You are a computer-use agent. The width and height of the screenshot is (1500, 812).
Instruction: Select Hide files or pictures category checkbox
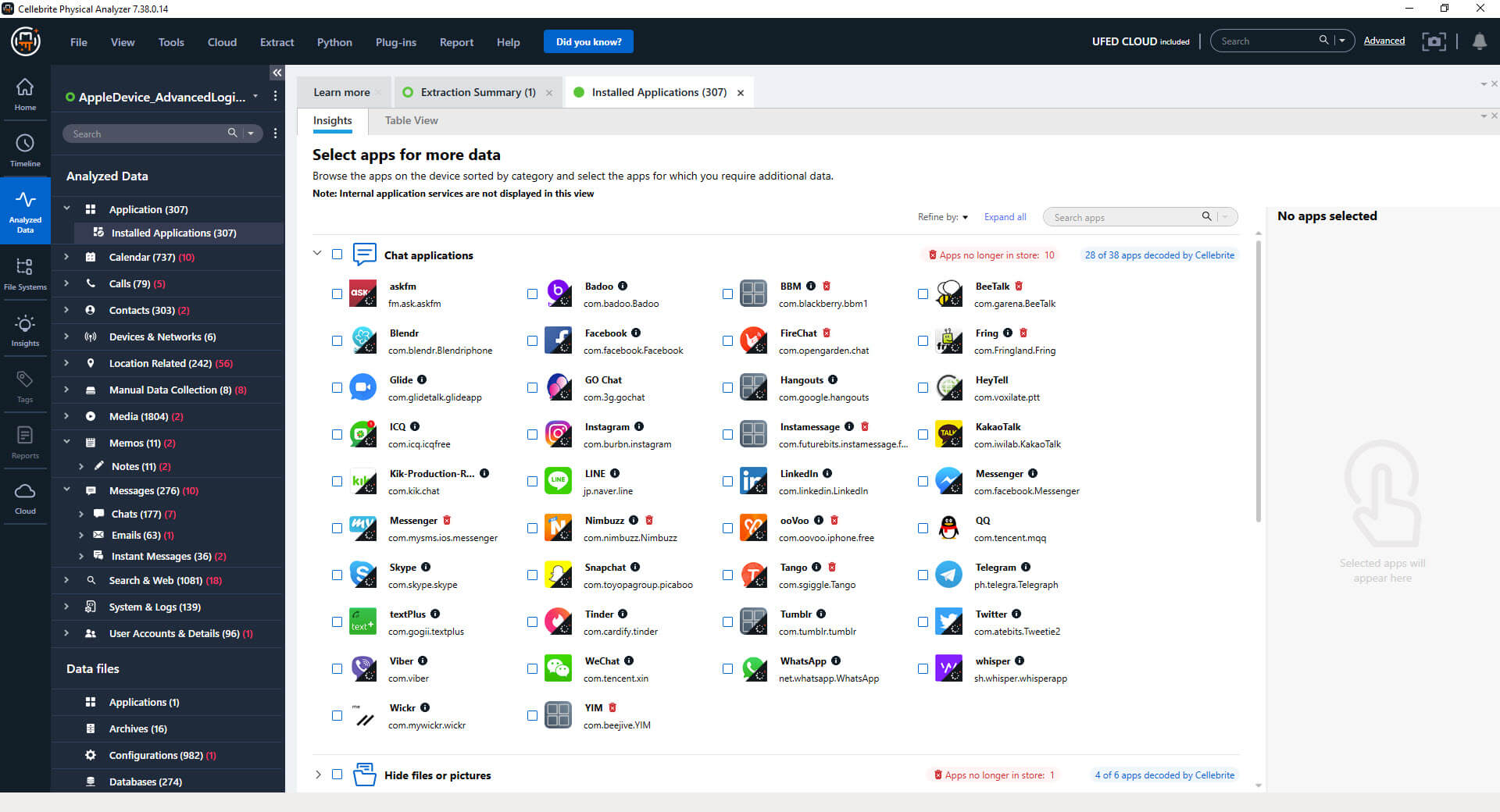[337, 775]
